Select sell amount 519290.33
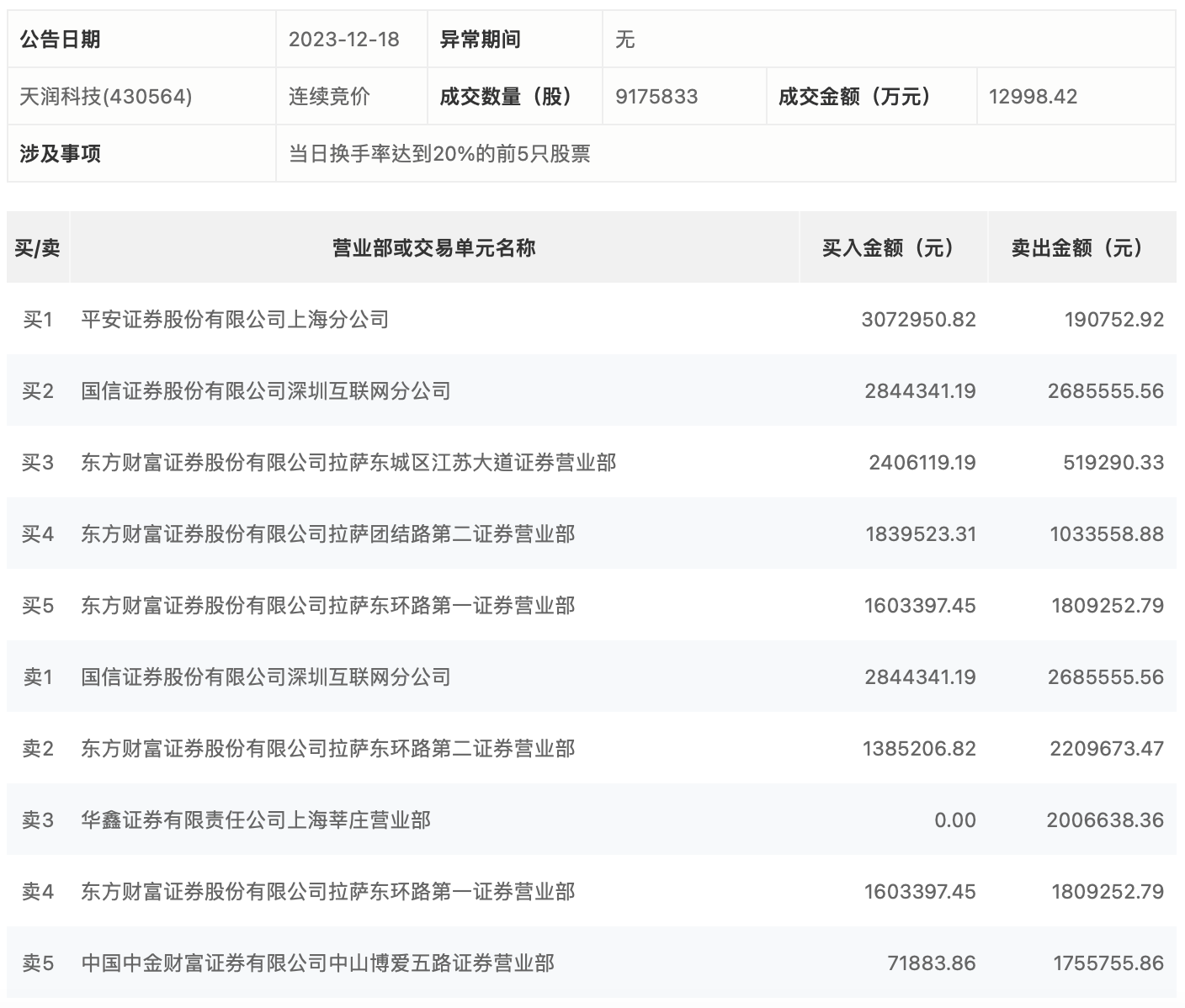This screenshot has height=1008, width=1185. tap(1113, 463)
